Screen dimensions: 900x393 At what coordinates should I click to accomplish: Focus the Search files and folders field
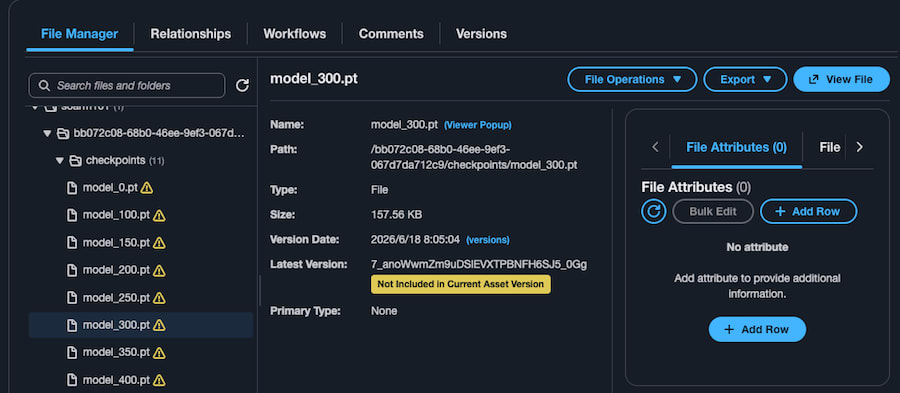pyautogui.click(x=127, y=85)
